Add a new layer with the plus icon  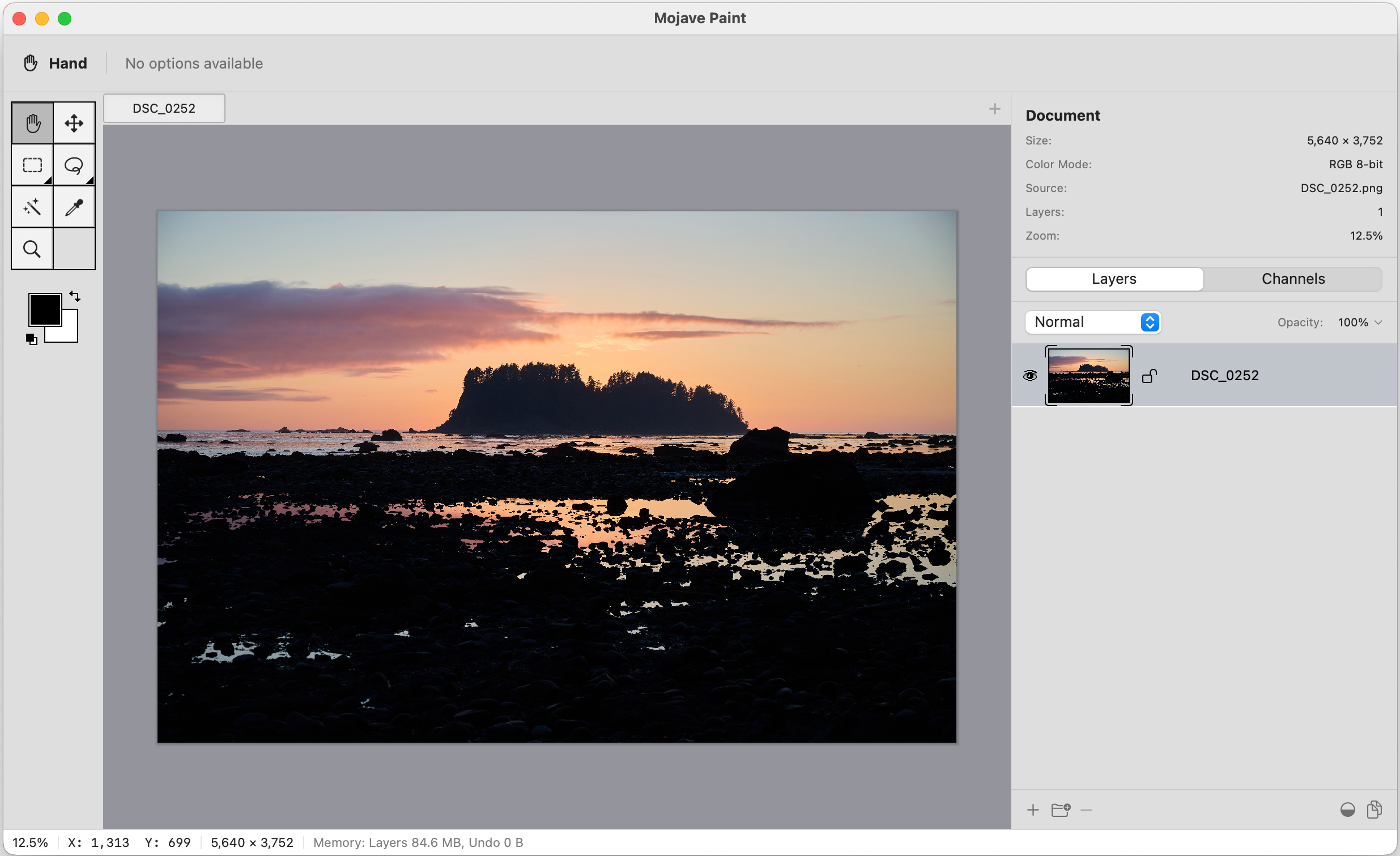coord(1033,810)
